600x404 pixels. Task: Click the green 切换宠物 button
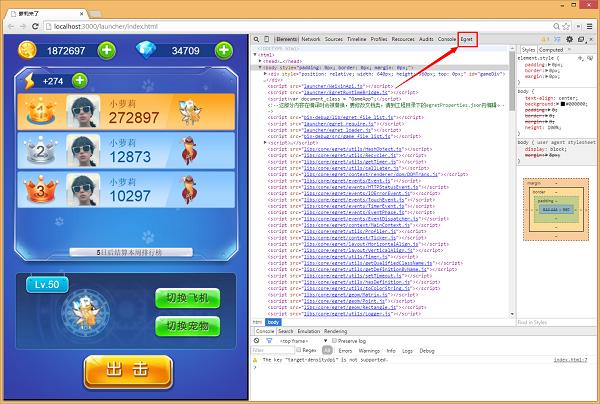click(x=188, y=326)
